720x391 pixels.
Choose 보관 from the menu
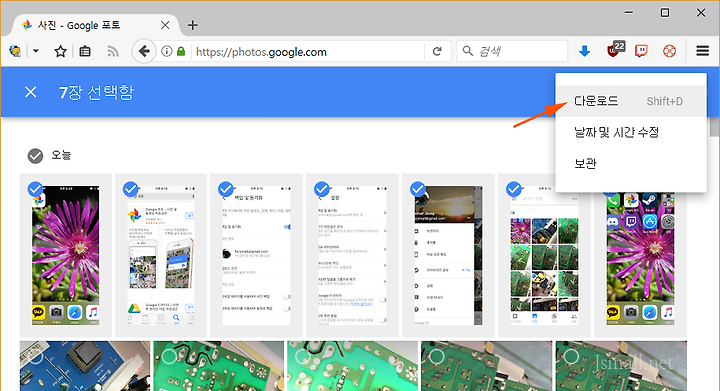click(630, 163)
